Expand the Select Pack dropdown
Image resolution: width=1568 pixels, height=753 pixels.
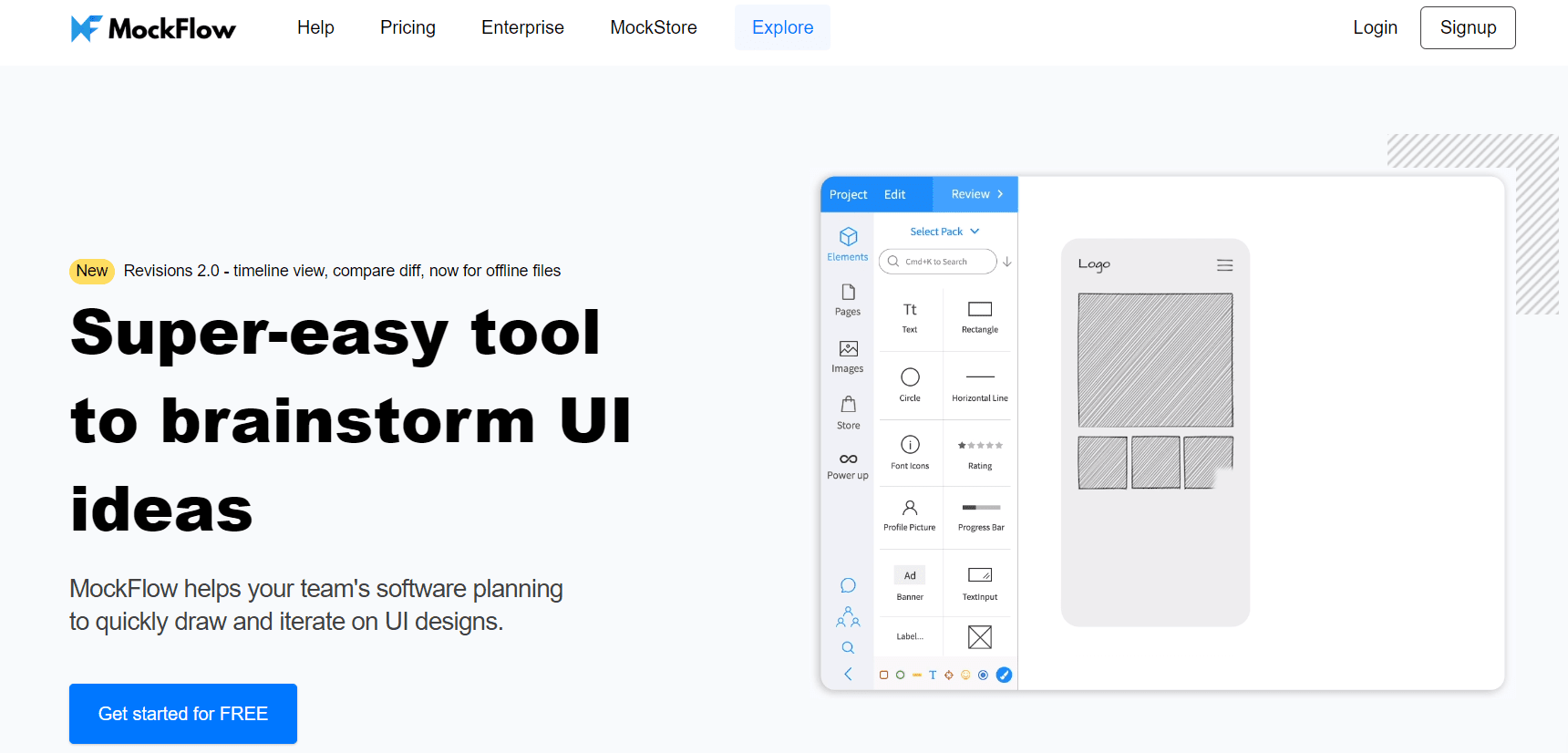[944, 232]
